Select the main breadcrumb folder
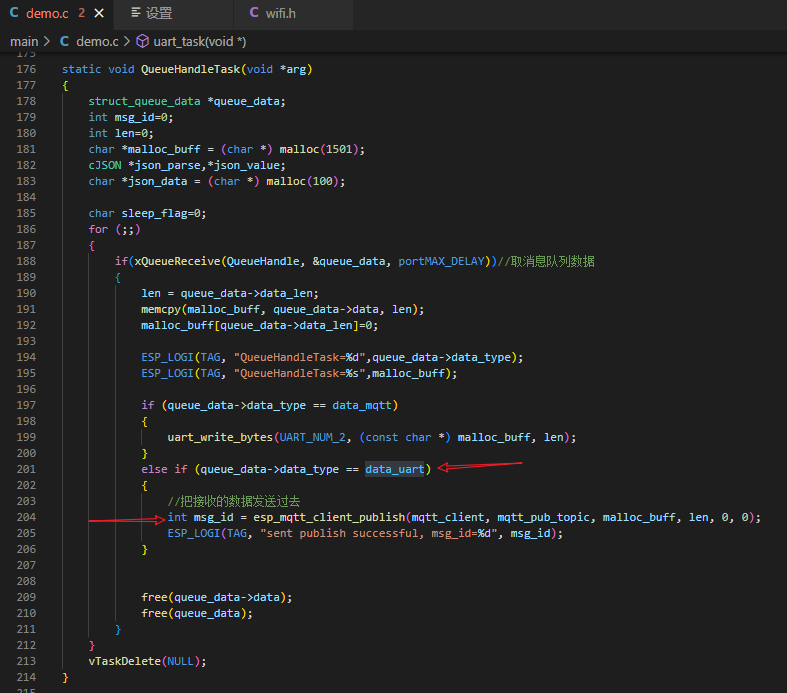This screenshot has height=693, width=787. (x=24, y=42)
